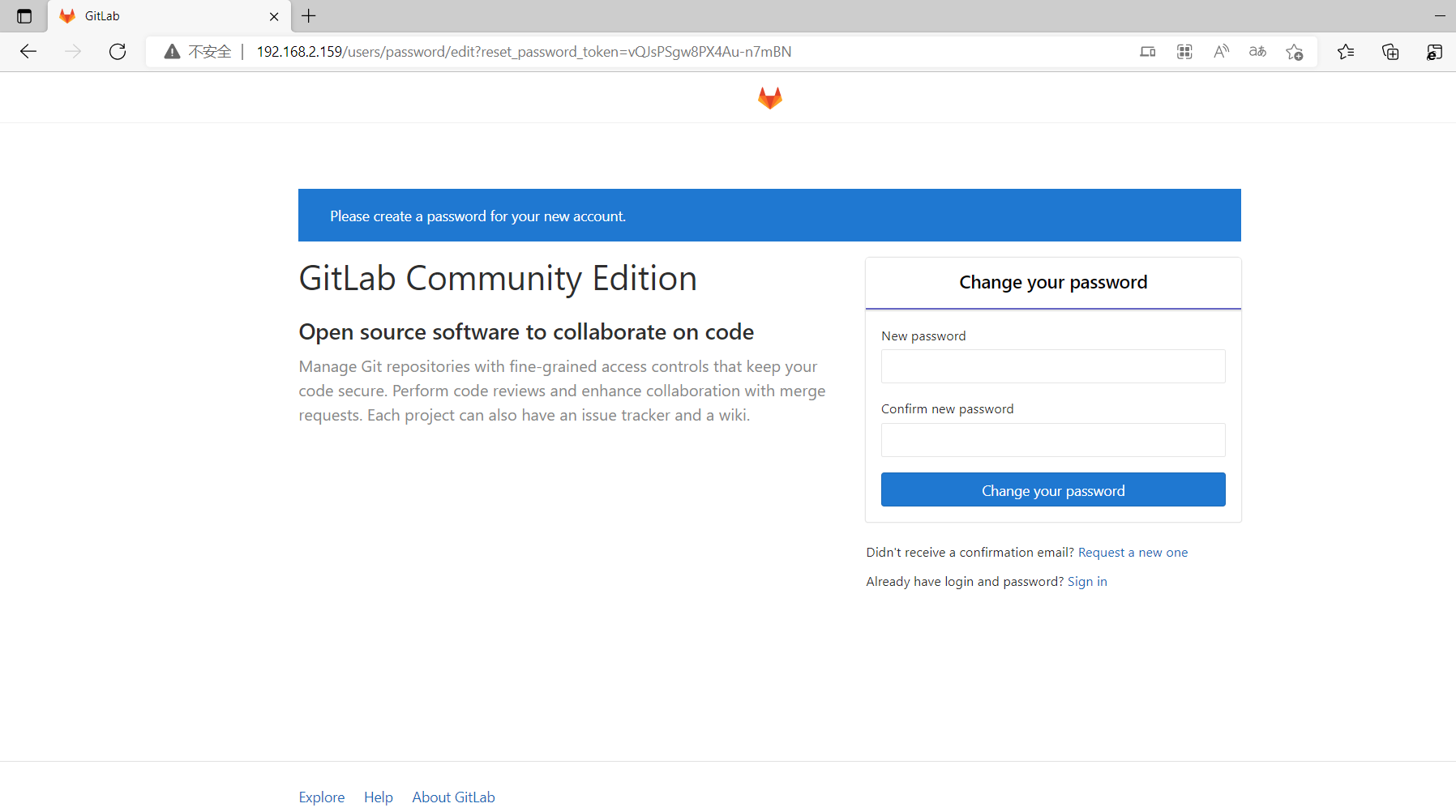Click the QR code icon in the address bar
This screenshot has width=1456, height=812.
pos(1184,52)
